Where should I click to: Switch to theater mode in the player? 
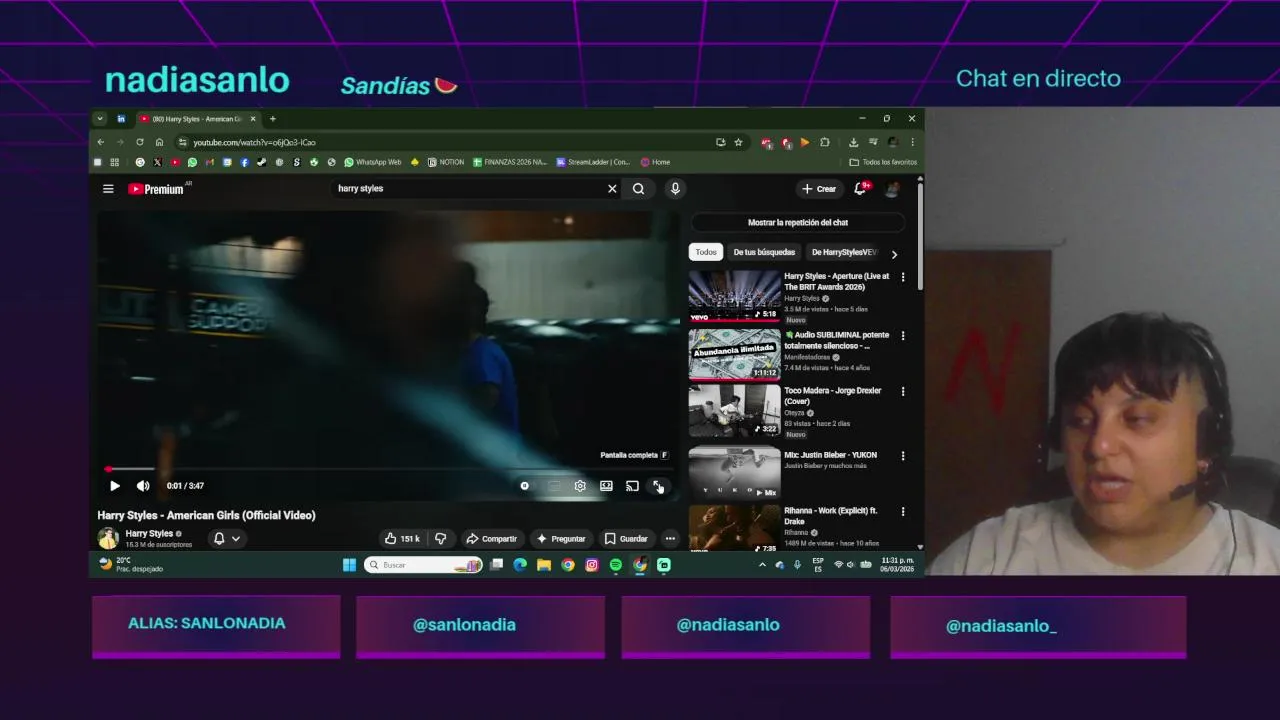click(606, 486)
